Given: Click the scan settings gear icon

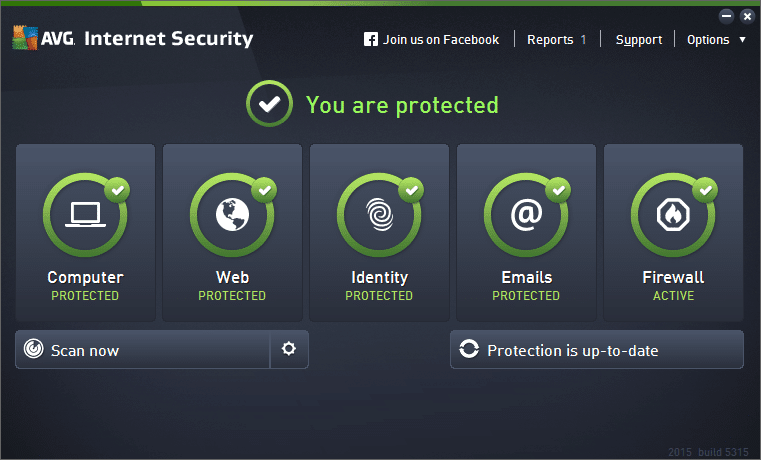Looking at the screenshot, I should click(x=289, y=350).
